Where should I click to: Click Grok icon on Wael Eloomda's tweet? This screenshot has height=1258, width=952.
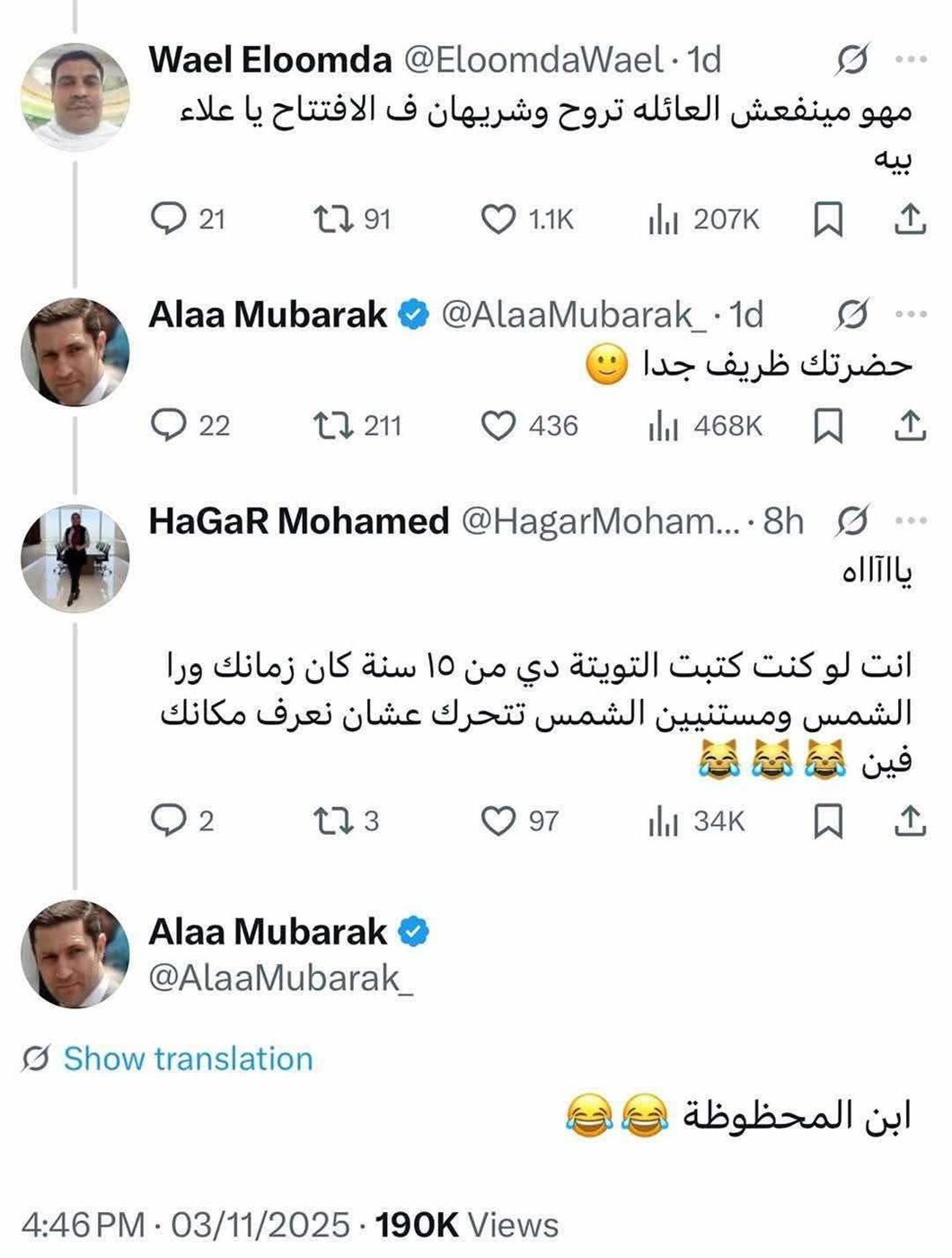coord(852,60)
